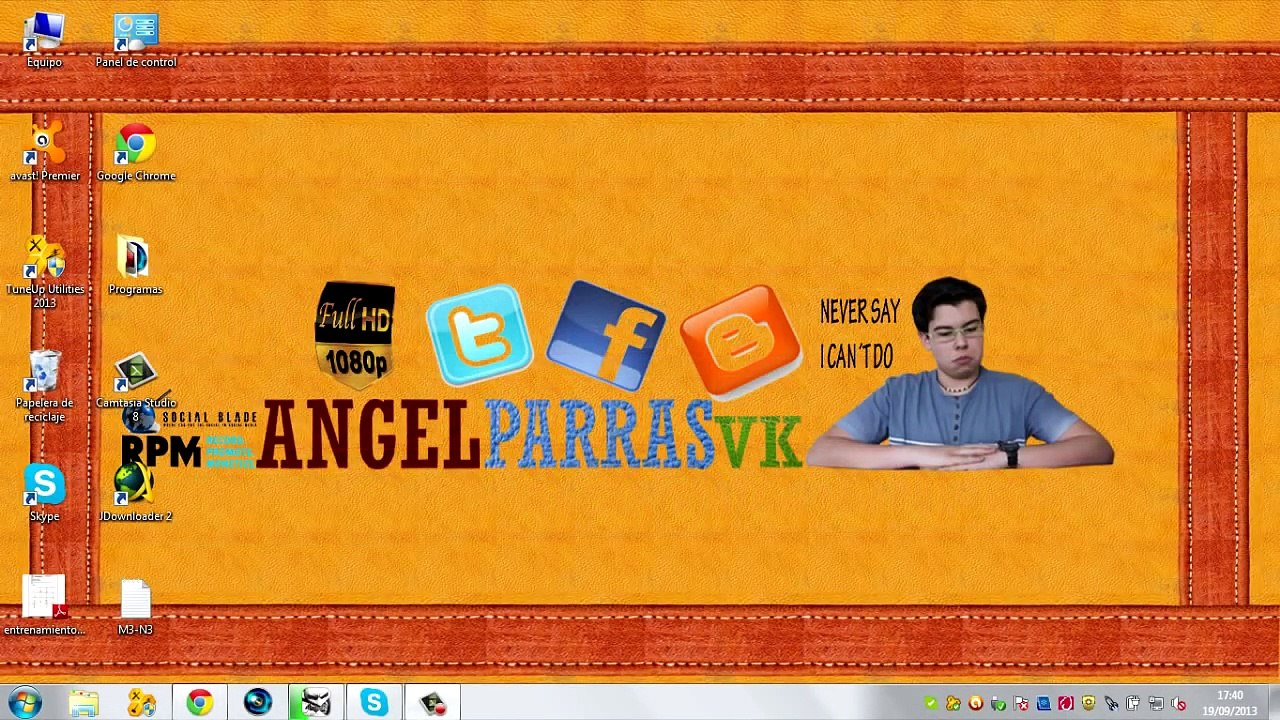Image resolution: width=1280 pixels, height=720 pixels.
Task: Launch JDownloader 2 from the desktop
Action: [135, 494]
